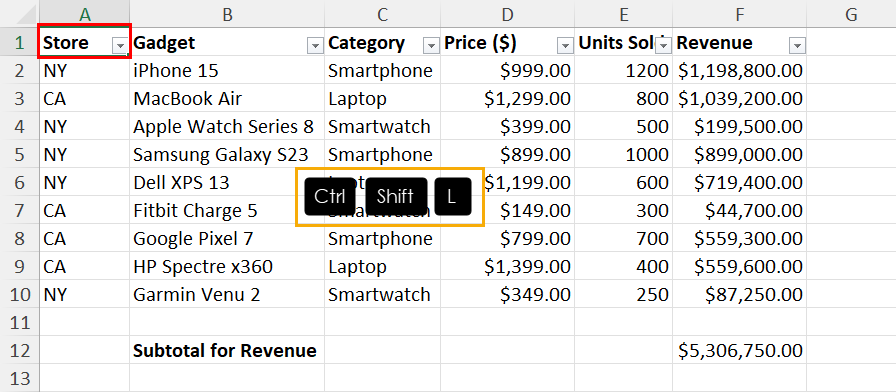Click the Apple Watch Series 8 cell
This screenshot has width=896, height=392.
[227, 126]
